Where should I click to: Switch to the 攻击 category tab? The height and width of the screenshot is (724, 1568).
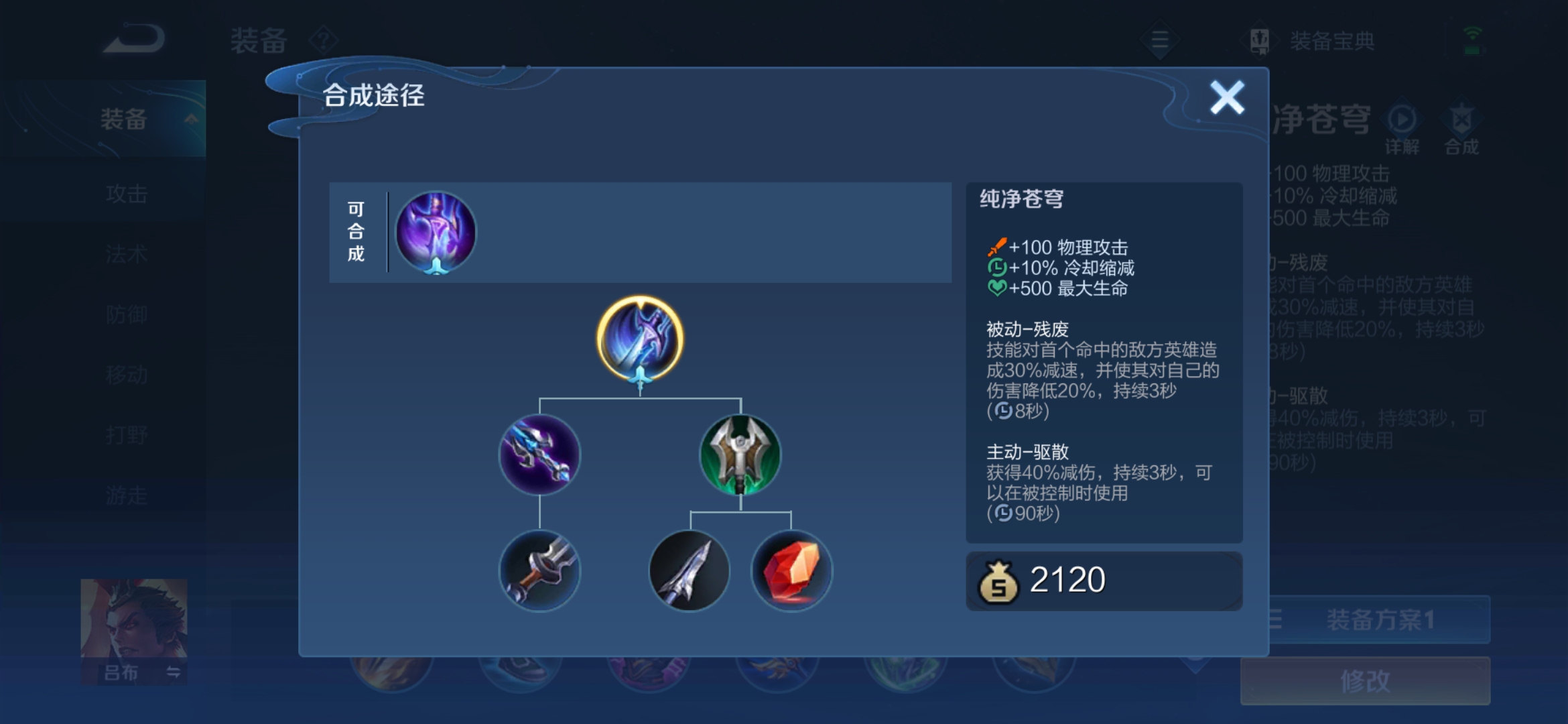[x=126, y=194]
